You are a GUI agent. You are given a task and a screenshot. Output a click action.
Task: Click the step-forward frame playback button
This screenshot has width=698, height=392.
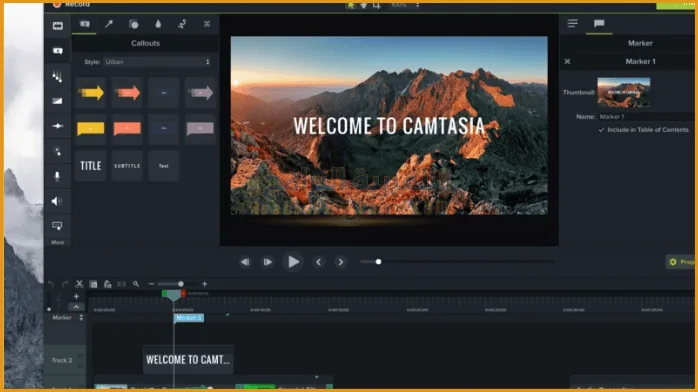tap(268, 262)
